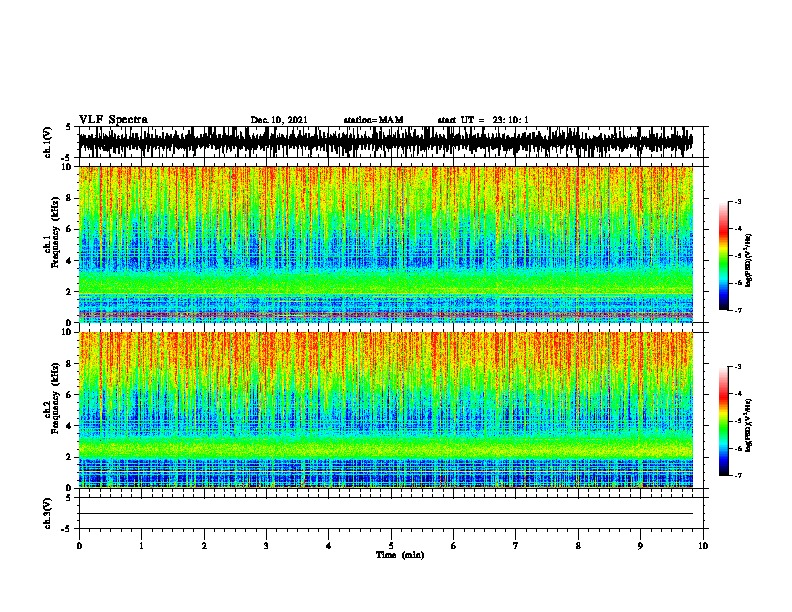Click time axis tick label "9"
This screenshot has width=792, height=612.
click(x=640, y=546)
